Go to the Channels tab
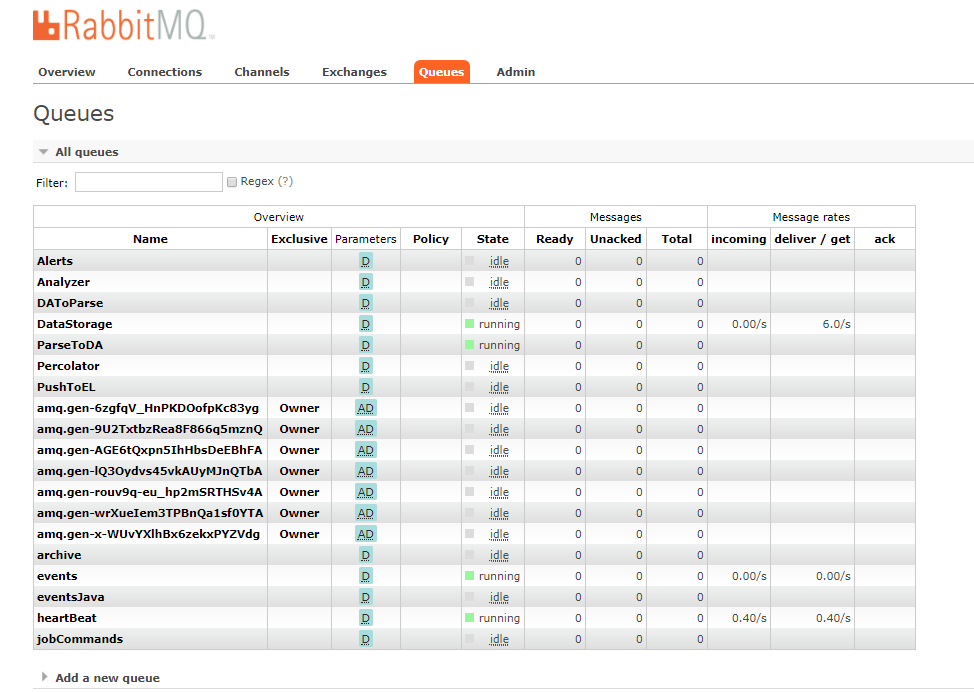 (x=262, y=72)
